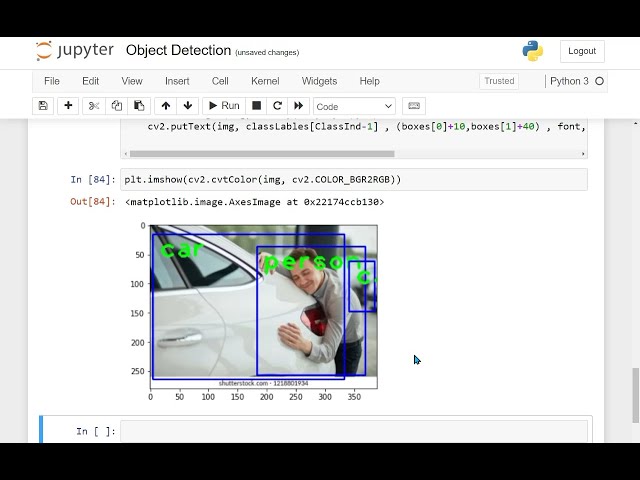Click into the empty In [ ] cell
Screen dimensions: 640x480
pos(354,431)
